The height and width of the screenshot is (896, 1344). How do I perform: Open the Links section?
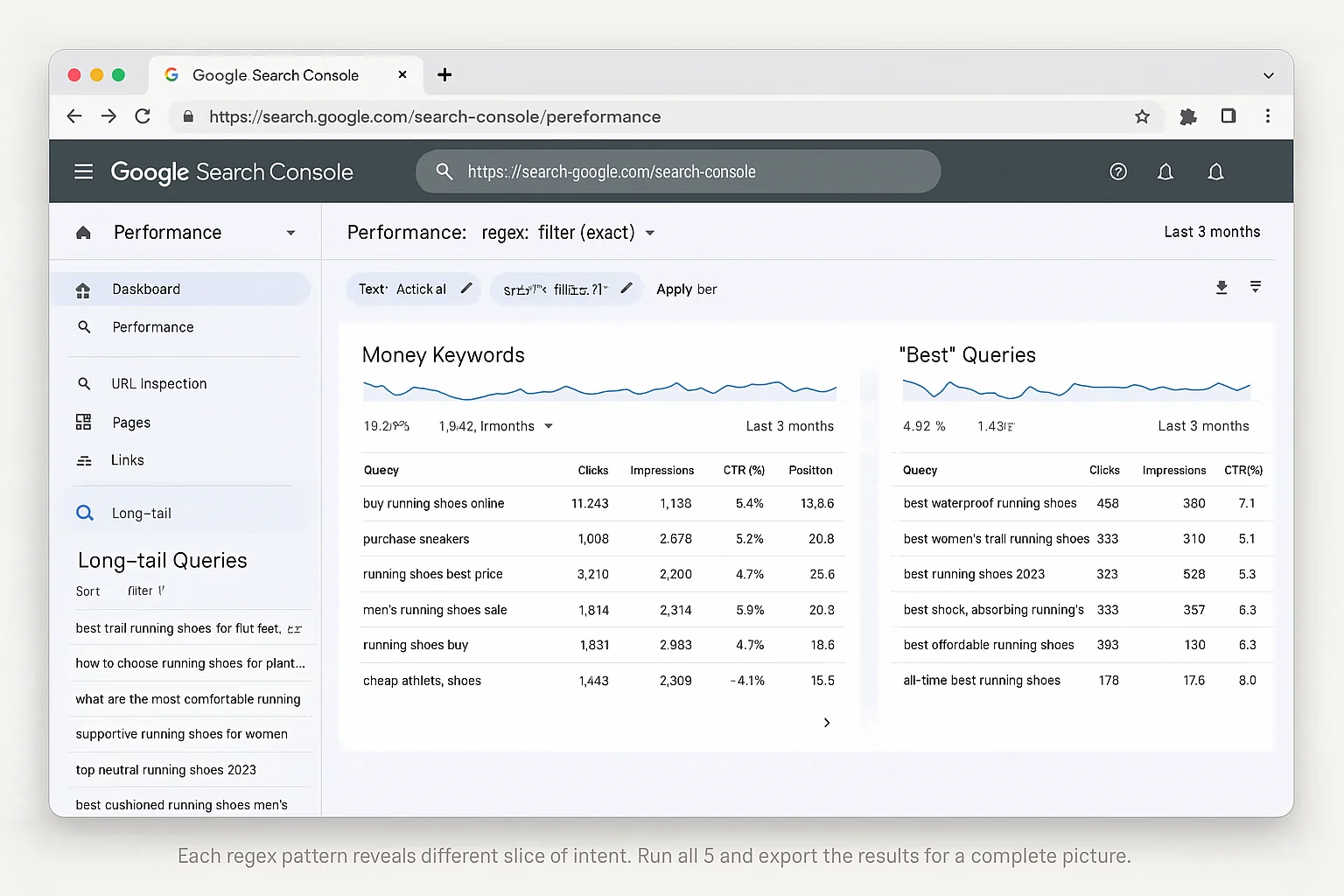tap(128, 459)
